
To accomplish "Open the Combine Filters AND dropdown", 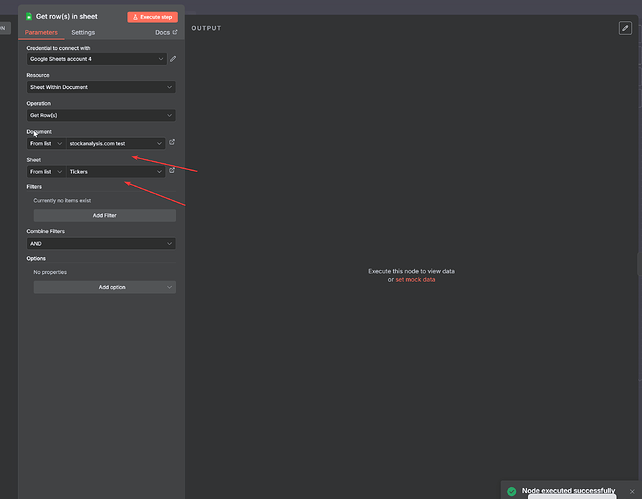I will pyautogui.click(x=101, y=244).
